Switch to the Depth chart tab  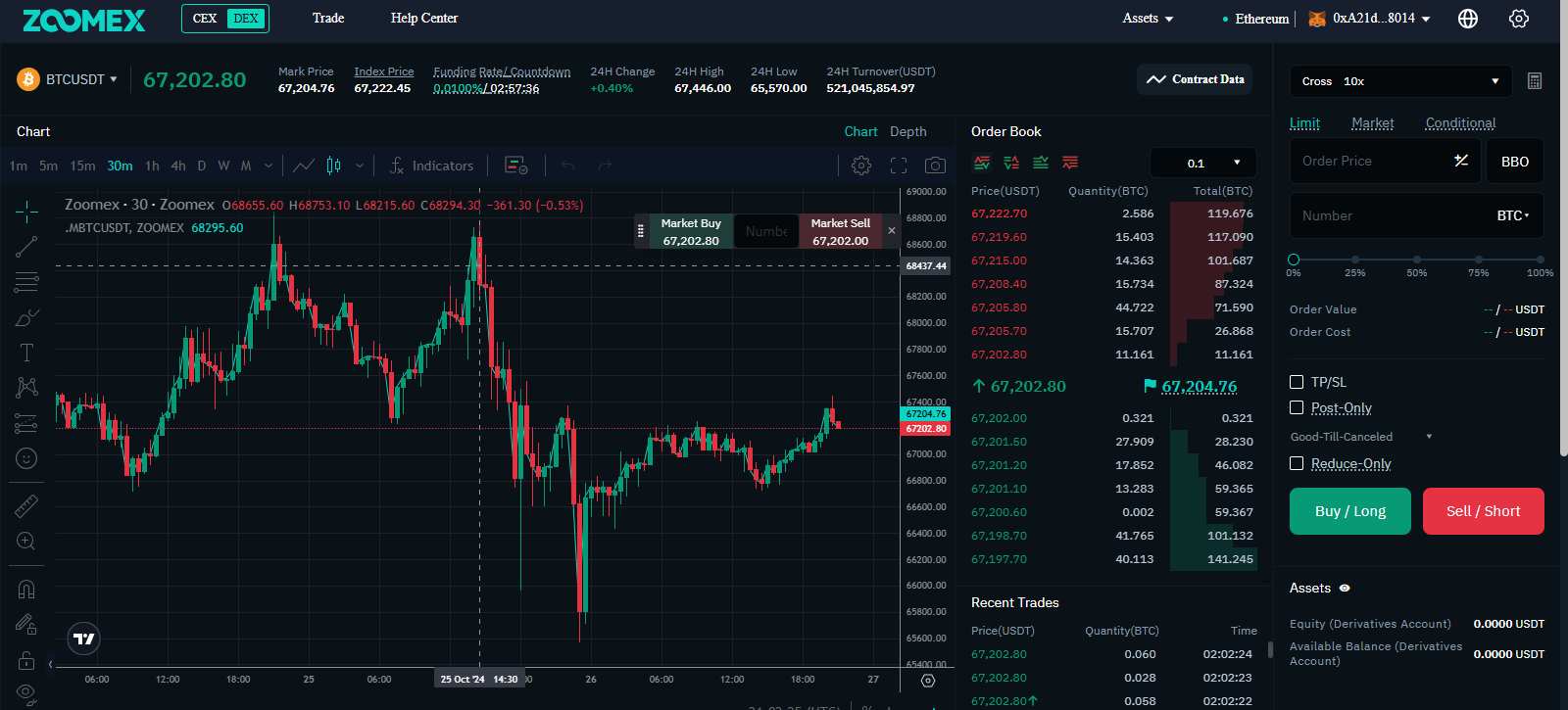click(x=907, y=131)
